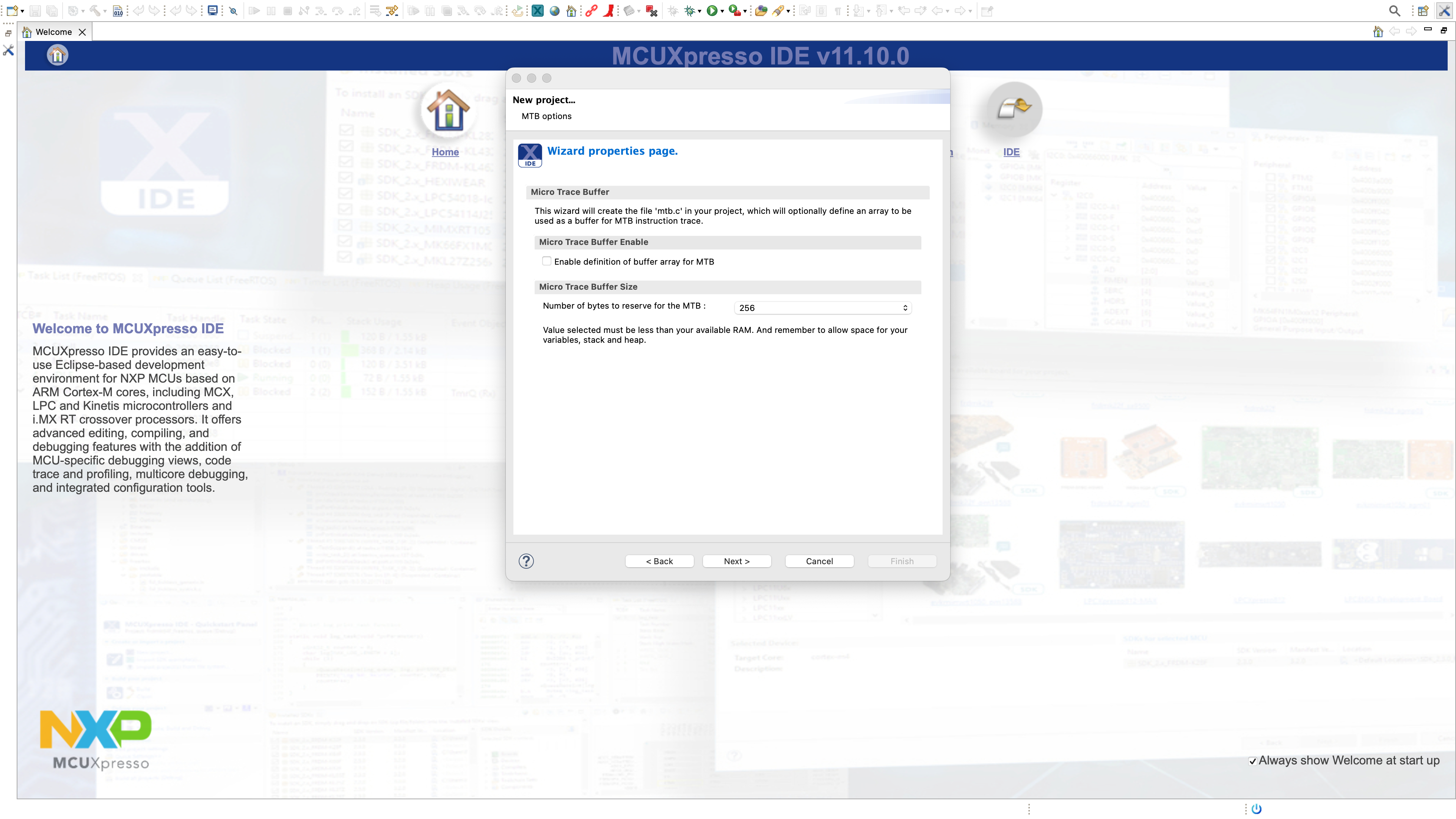Click the Home icon in the Welcome banner
1456x819 pixels.
pyautogui.click(x=57, y=55)
